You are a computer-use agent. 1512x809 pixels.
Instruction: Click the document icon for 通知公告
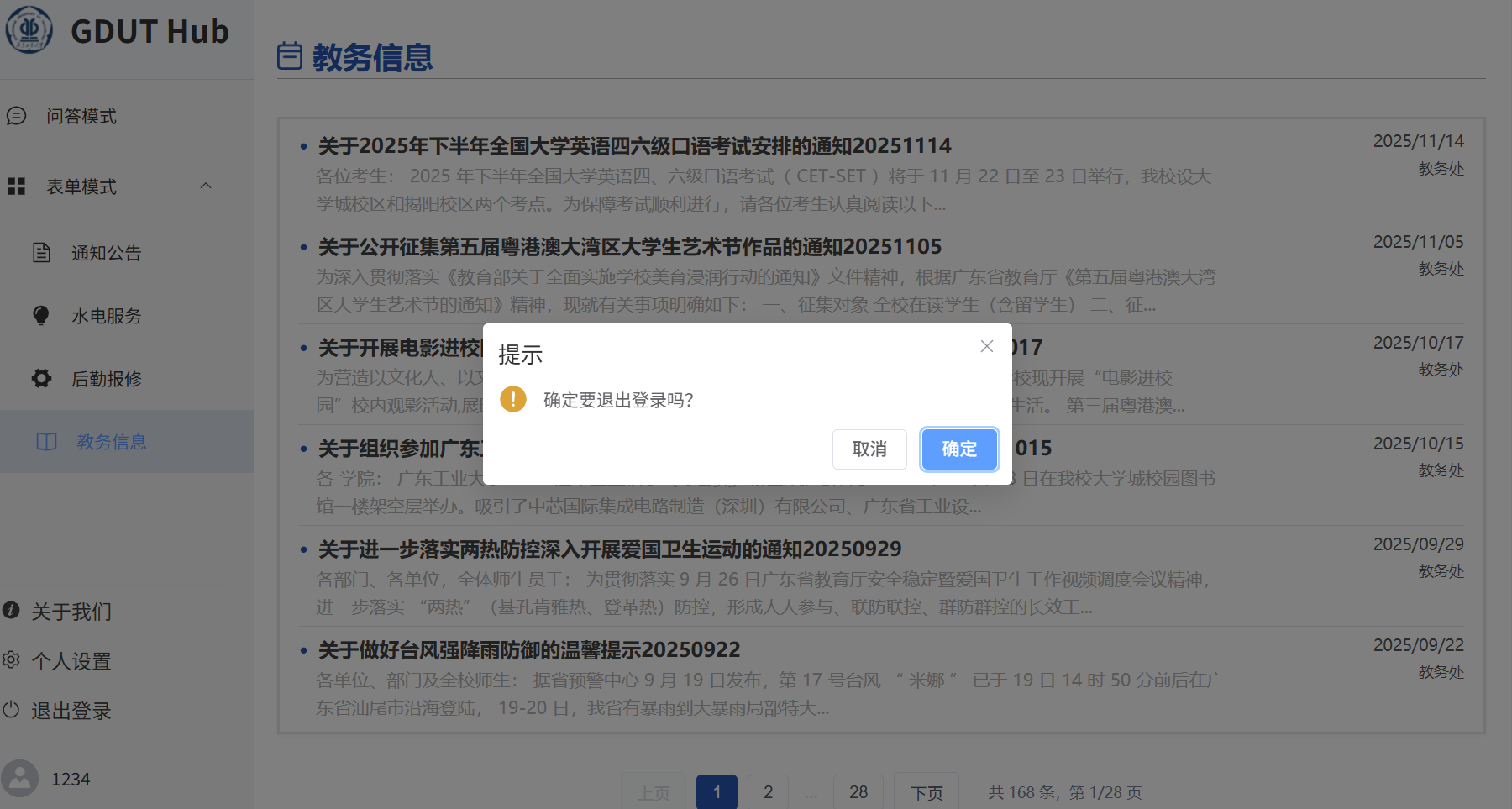[x=41, y=253]
